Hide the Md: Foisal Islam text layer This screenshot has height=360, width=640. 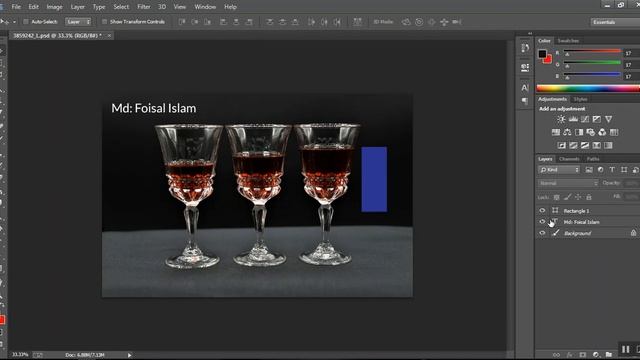pos(542,222)
